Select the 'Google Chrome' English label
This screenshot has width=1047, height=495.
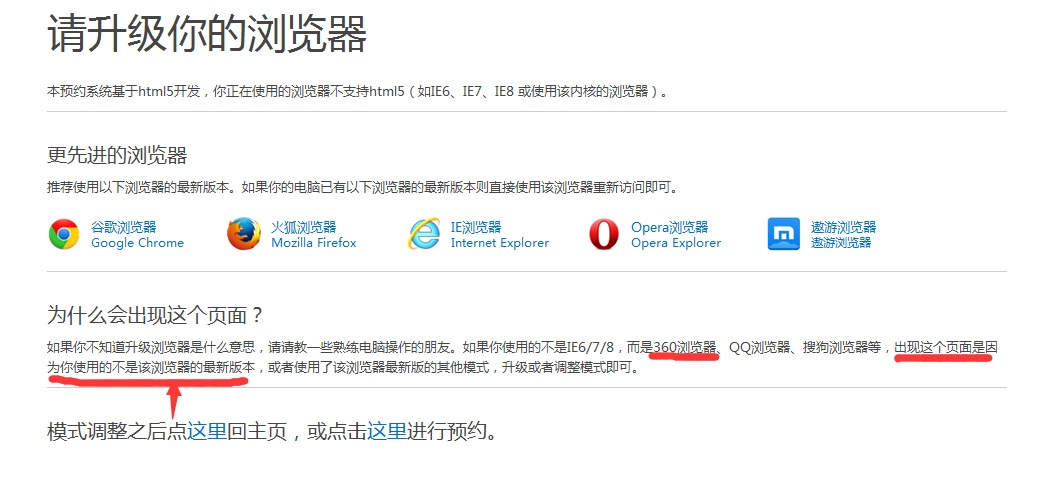pos(137,243)
